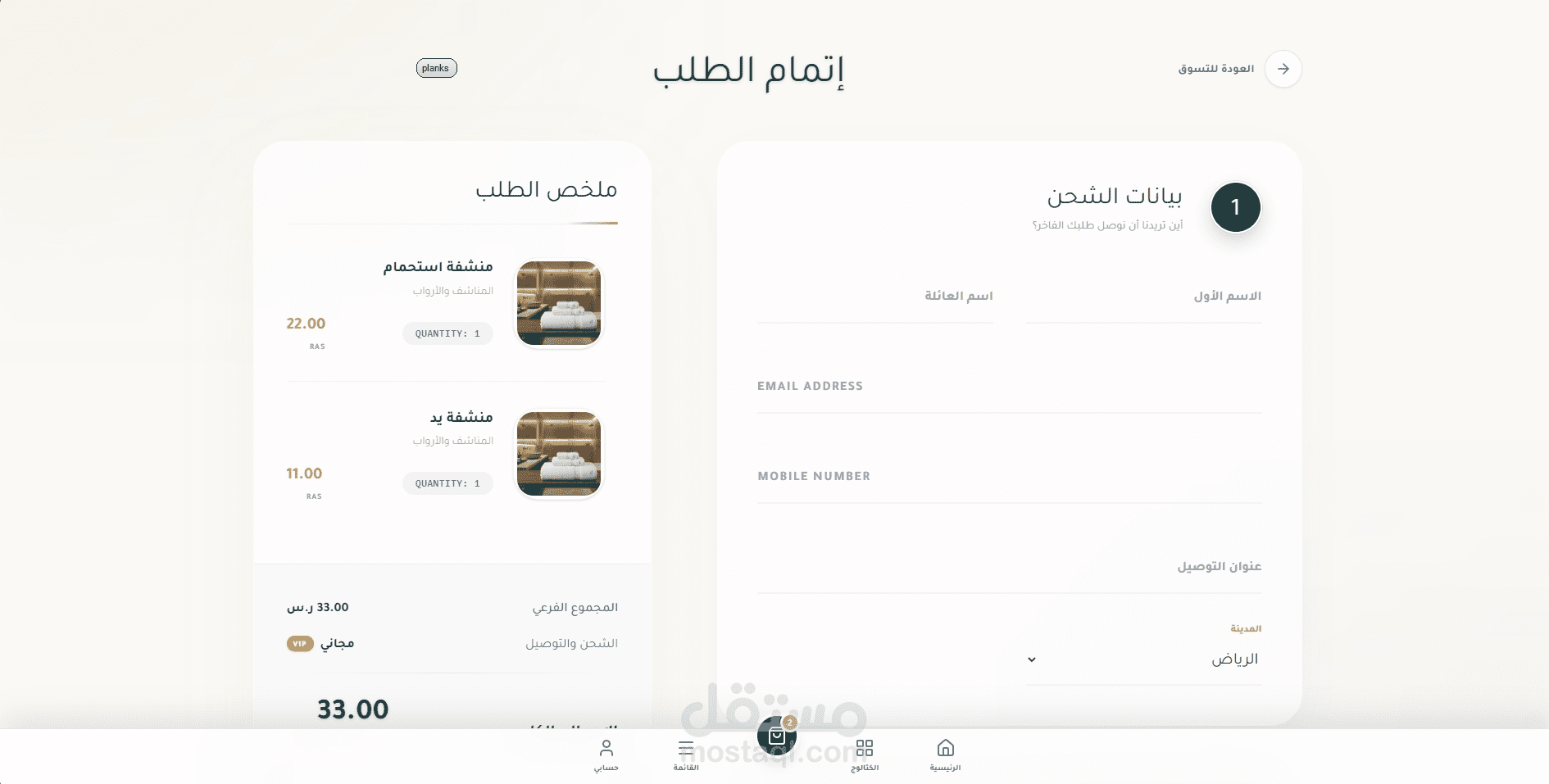Click the ملخص الطلب heading
Screen dimensions: 1549x784
click(546, 190)
